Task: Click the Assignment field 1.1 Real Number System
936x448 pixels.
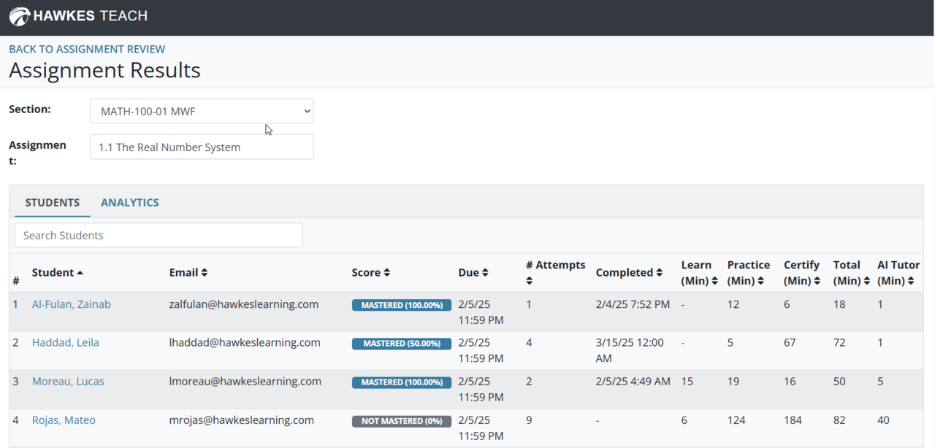Action: (201, 147)
